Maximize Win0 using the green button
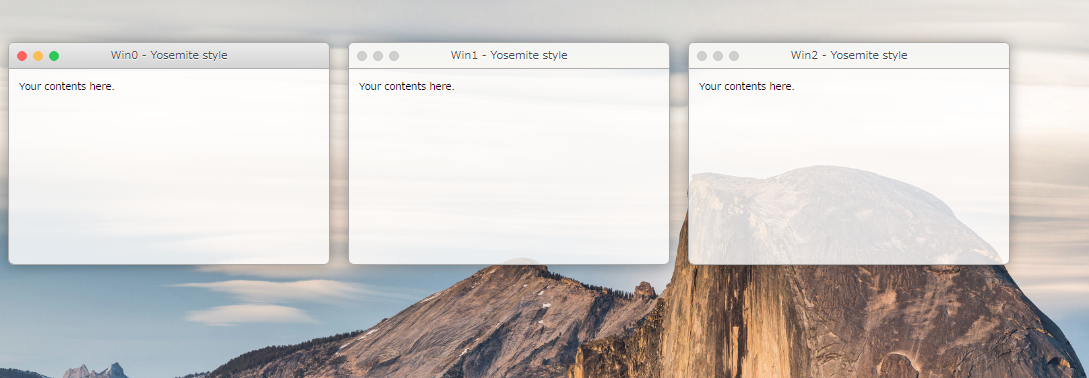Viewport: 1089px width, 378px height. coord(54,56)
